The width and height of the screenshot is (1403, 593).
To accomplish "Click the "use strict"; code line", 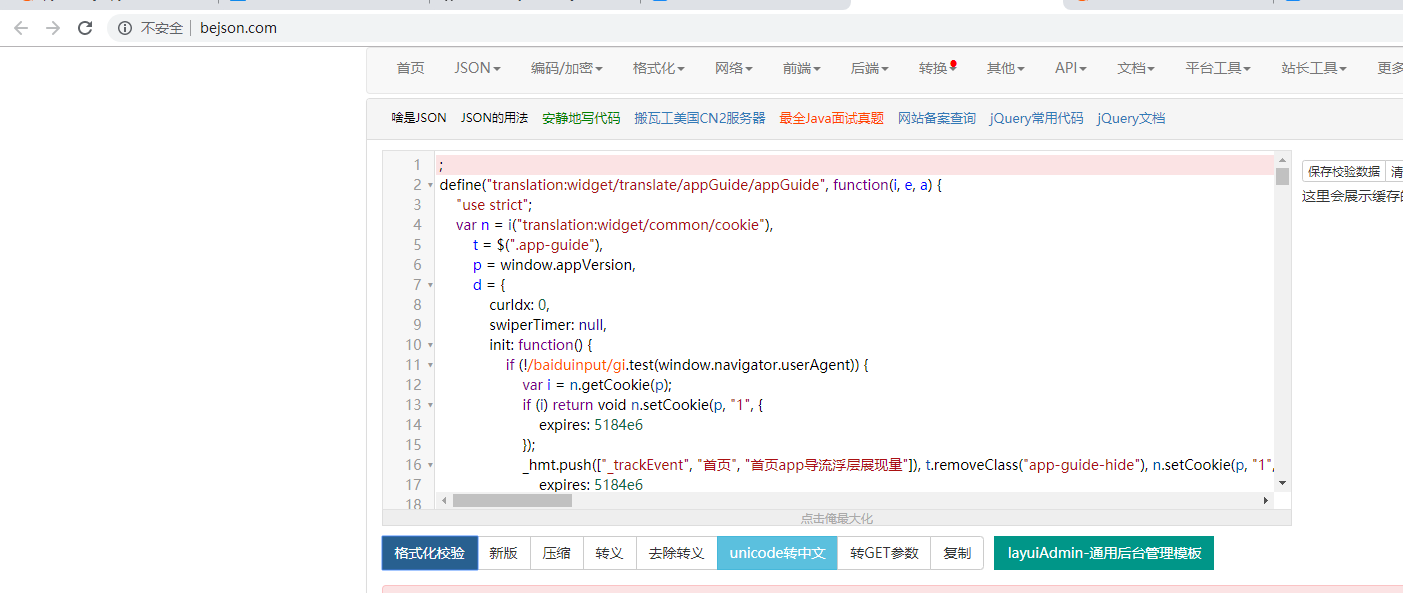I will (x=494, y=205).
